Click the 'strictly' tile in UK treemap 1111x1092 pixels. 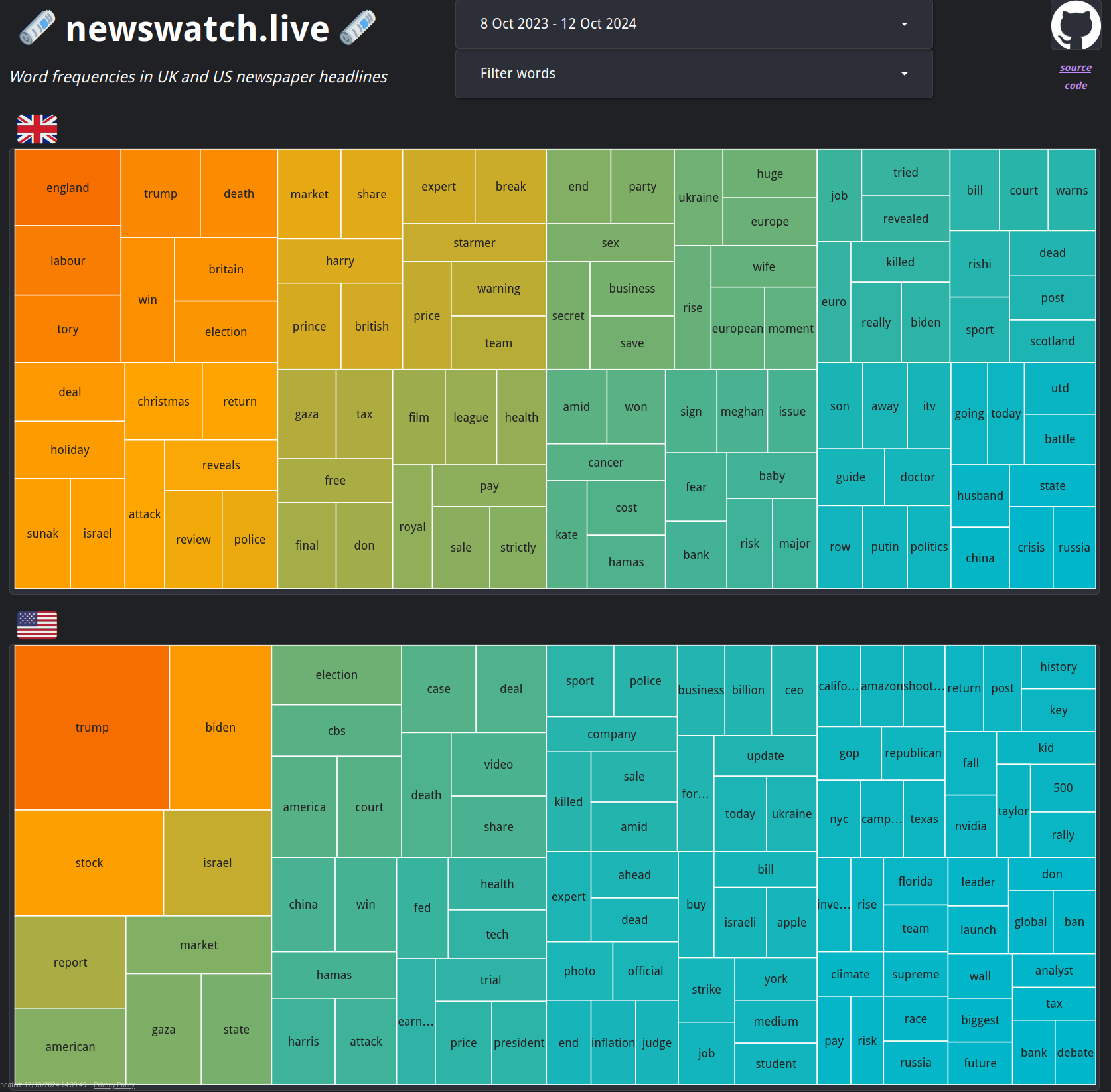click(x=518, y=548)
